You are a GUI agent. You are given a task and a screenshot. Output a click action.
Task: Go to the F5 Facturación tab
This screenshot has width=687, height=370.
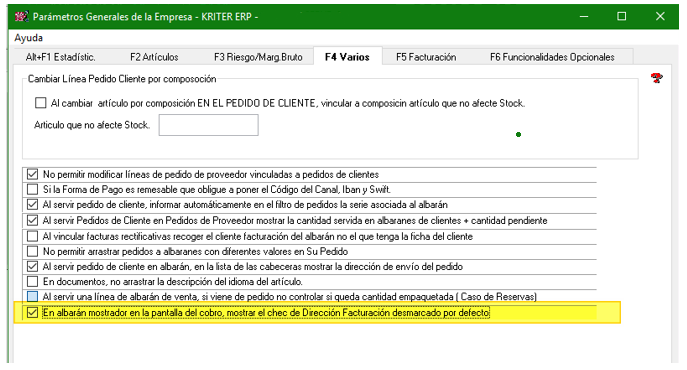(426, 57)
